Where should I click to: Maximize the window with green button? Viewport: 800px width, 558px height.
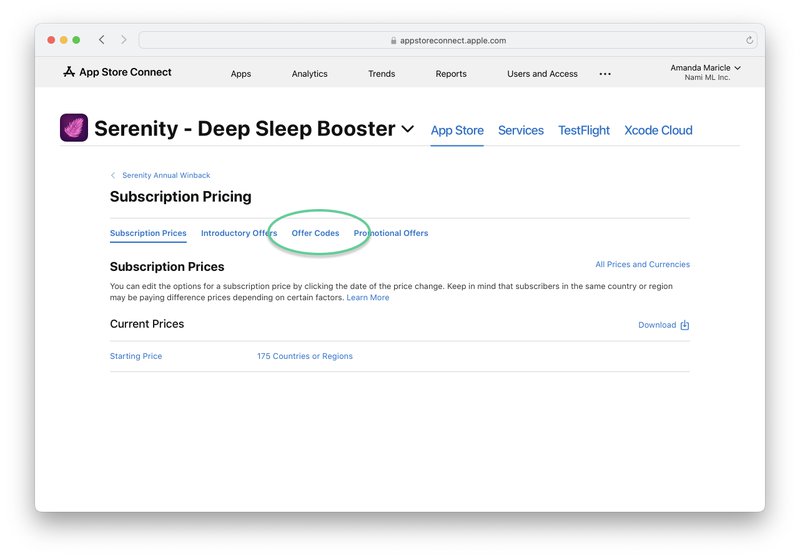click(x=76, y=40)
